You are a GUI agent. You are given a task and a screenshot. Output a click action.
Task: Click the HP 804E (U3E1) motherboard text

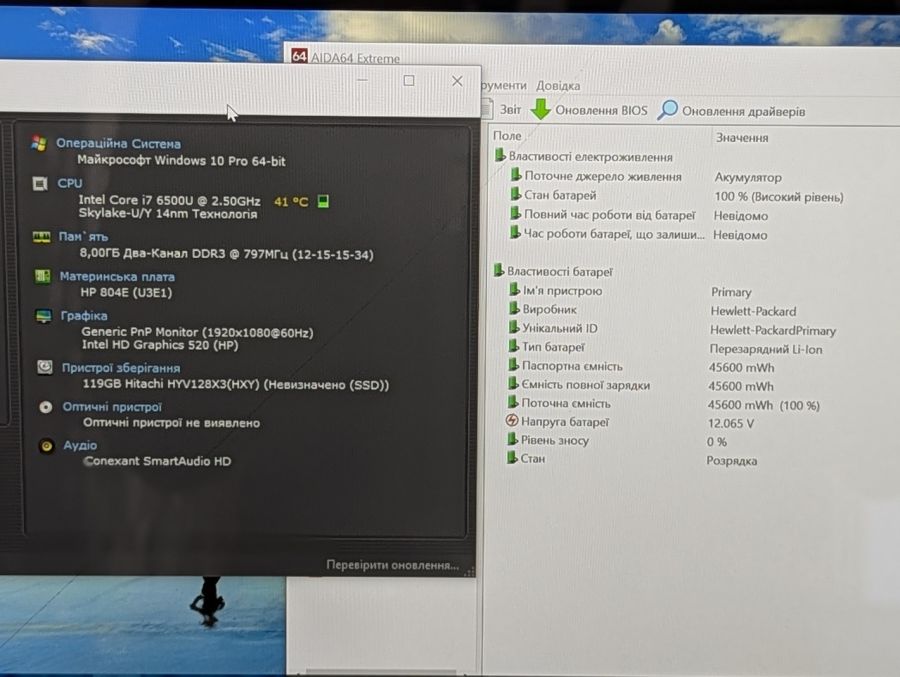pos(126,292)
